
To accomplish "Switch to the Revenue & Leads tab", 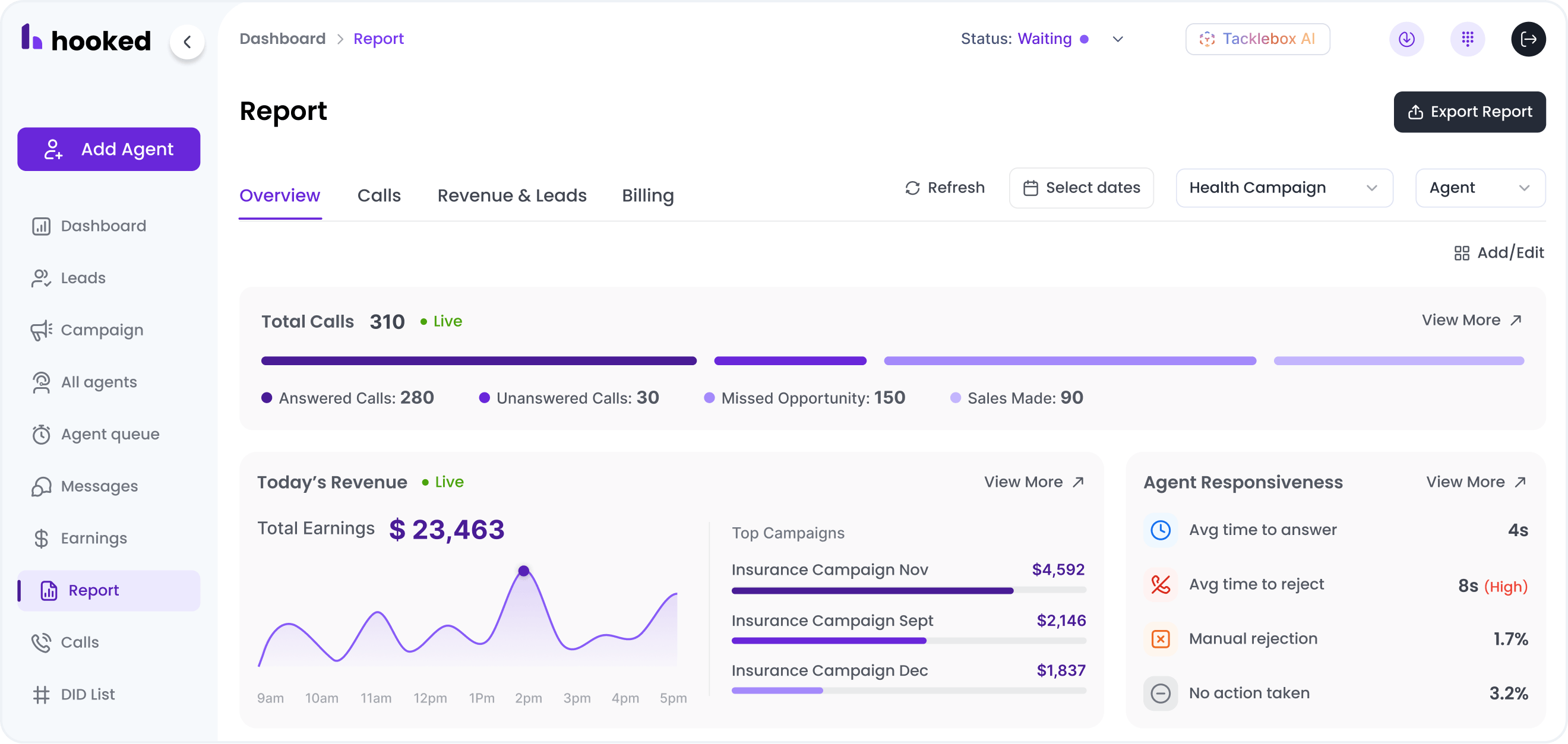I will point(511,195).
